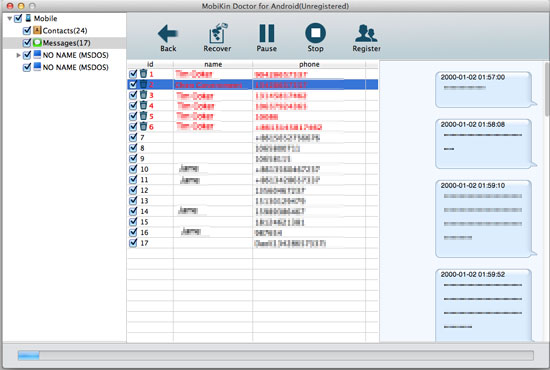Pause the scan with Pause icon

267,33
